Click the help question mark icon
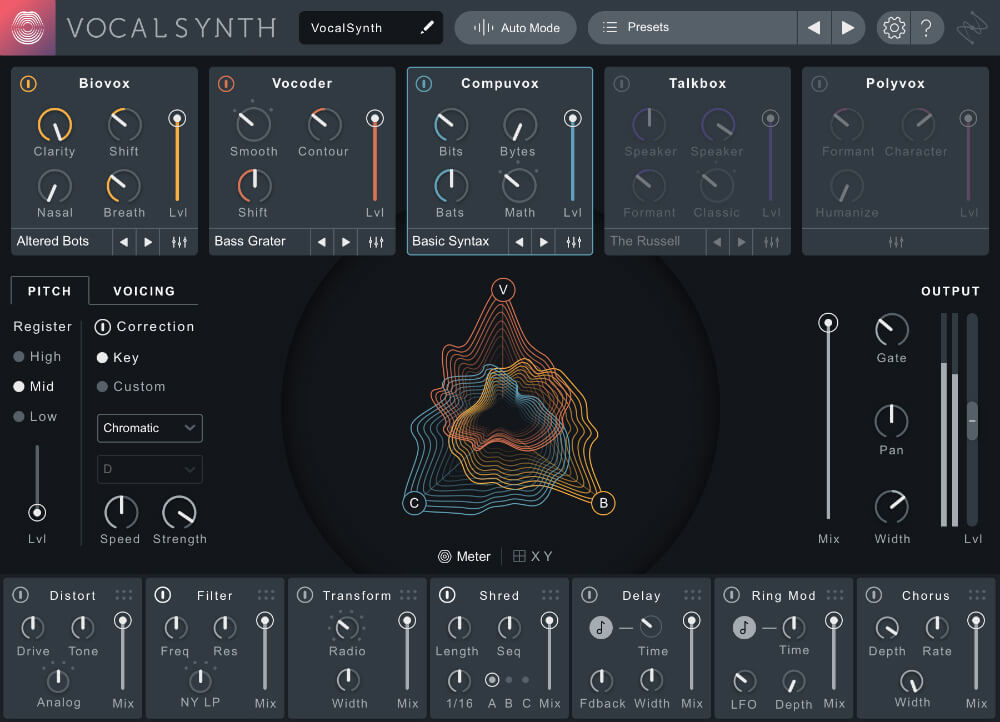 point(927,27)
